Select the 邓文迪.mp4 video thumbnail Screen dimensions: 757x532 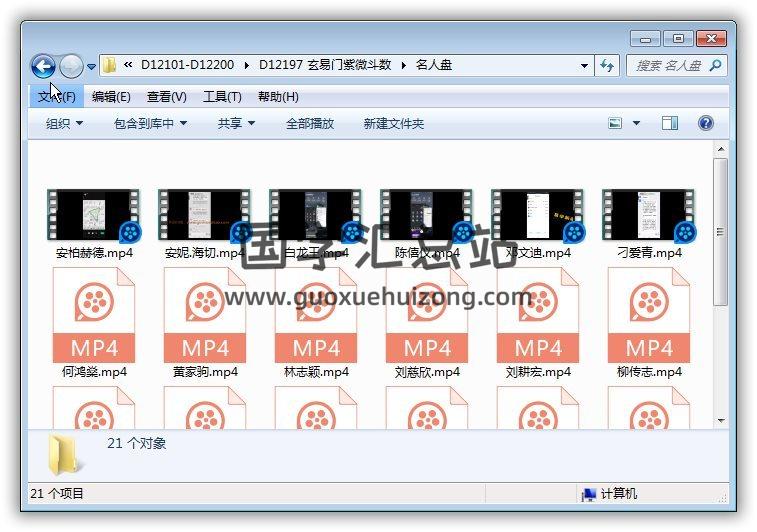pos(538,215)
